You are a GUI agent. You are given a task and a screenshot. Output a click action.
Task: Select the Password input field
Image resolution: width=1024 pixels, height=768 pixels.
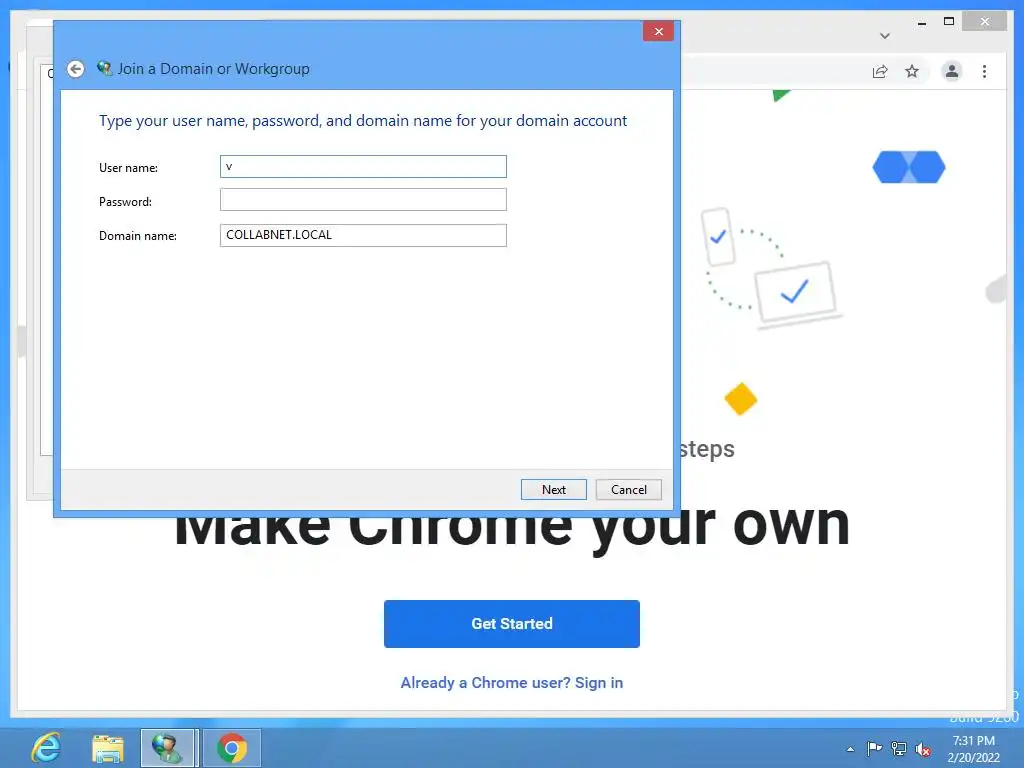[x=363, y=200]
